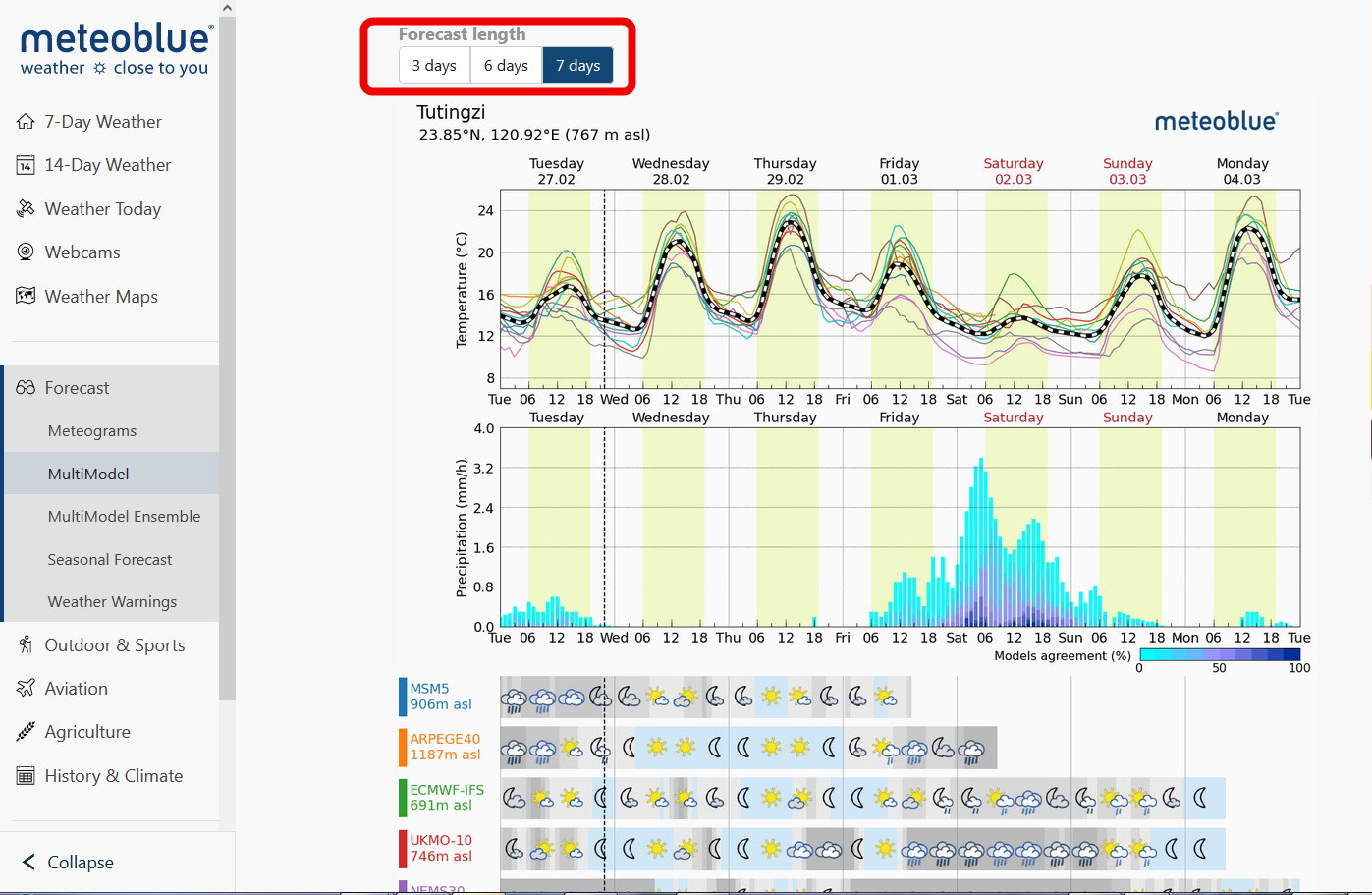Image resolution: width=1372 pixels, height=895 pixels.
Task: Click the wheat icon beside Agriculture
Action: (x=26, y=732)
